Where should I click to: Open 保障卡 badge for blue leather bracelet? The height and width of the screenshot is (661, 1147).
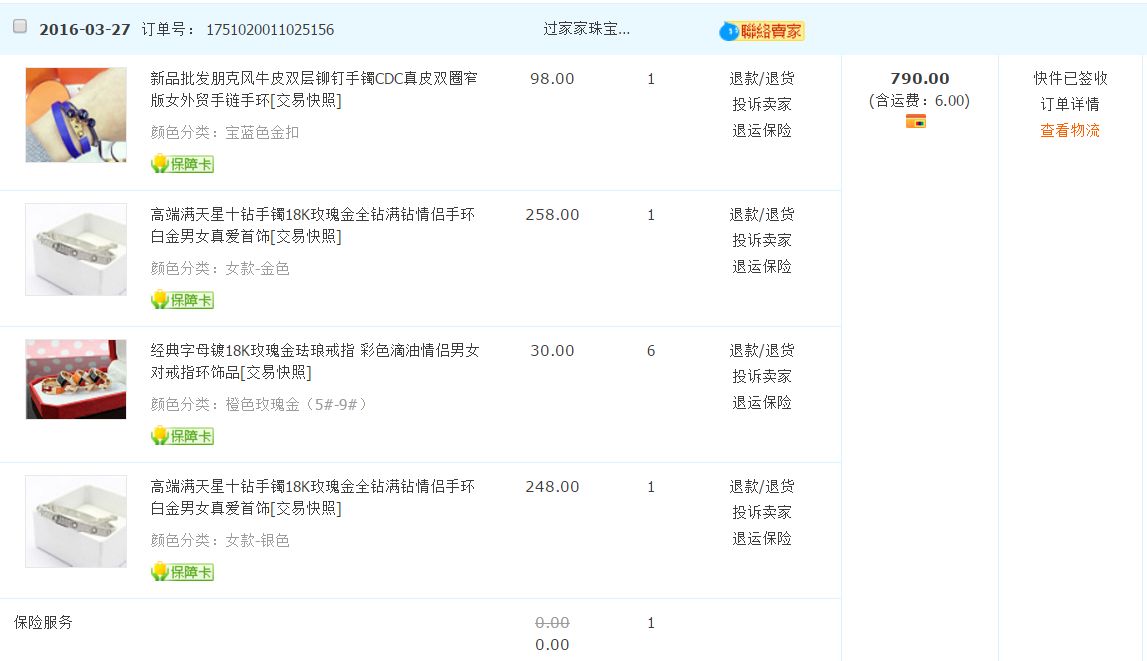182,164
